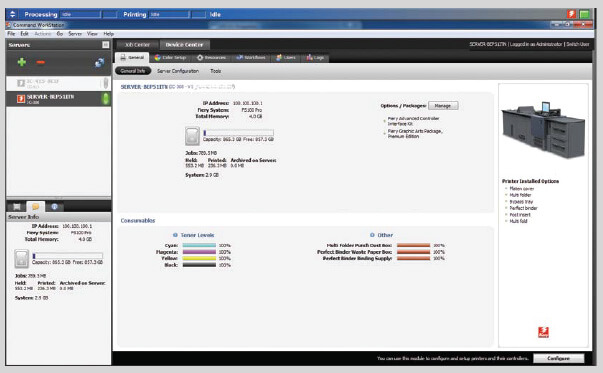Click the Manage button beside Options / Packages

coord(443,106)
